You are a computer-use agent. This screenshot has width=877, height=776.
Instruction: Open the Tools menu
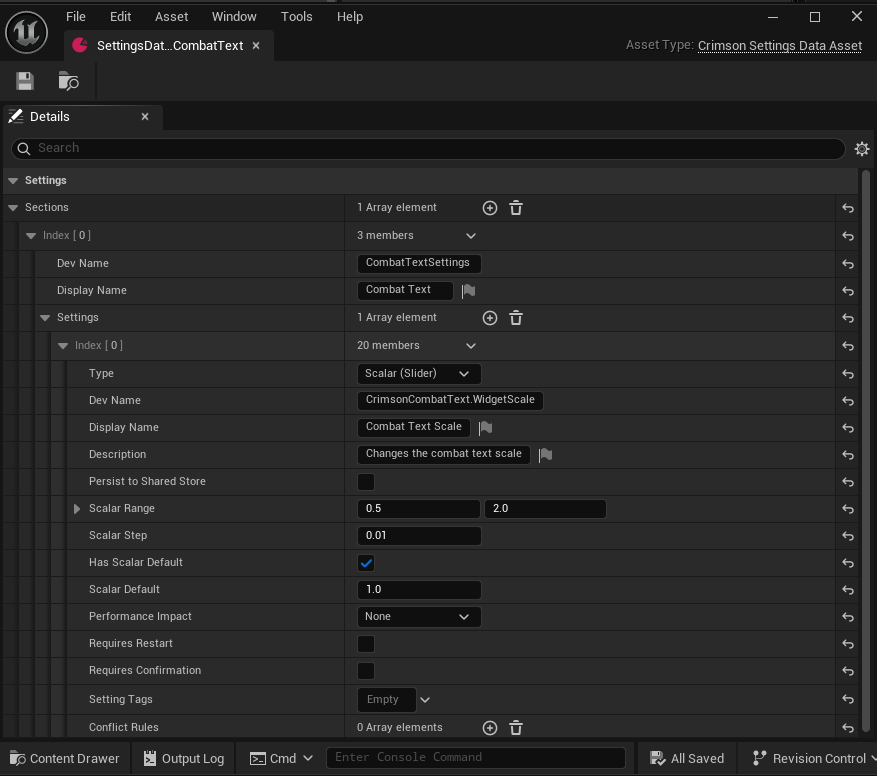click(296, 17)
